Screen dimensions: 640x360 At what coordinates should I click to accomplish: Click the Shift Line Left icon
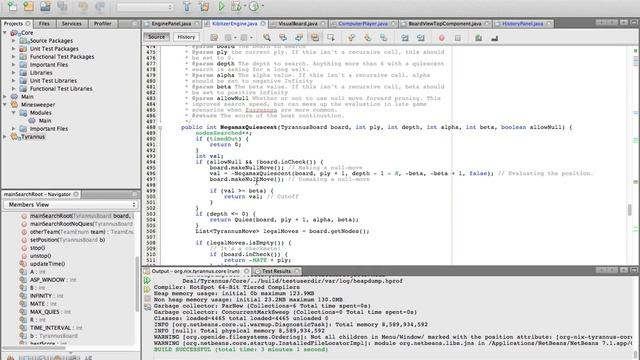(x=404, y=38)
